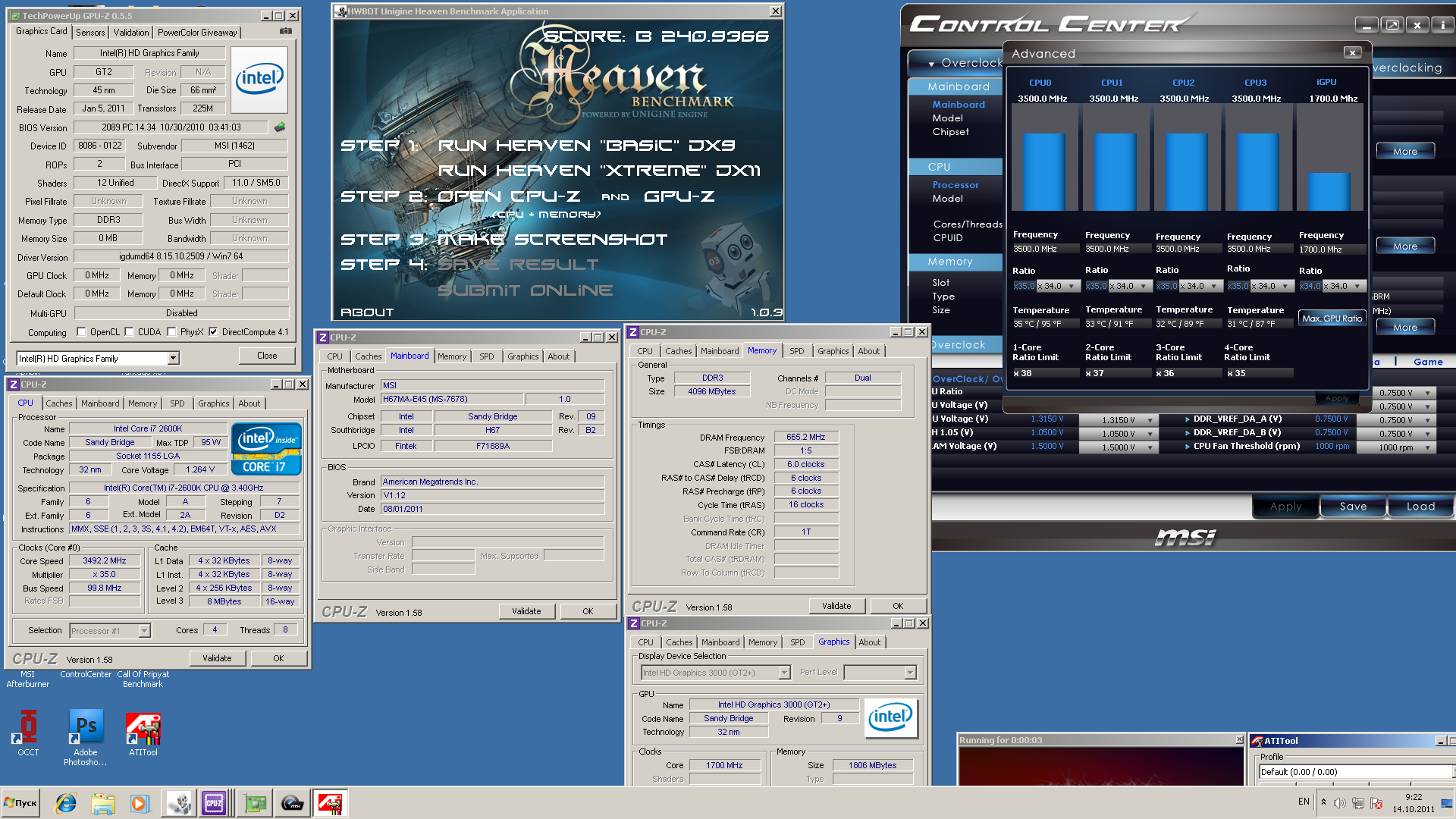This screenshot has height=819, width=1456.
Task: Click the CPU0 frequency bar
Action: [1043, 171]
